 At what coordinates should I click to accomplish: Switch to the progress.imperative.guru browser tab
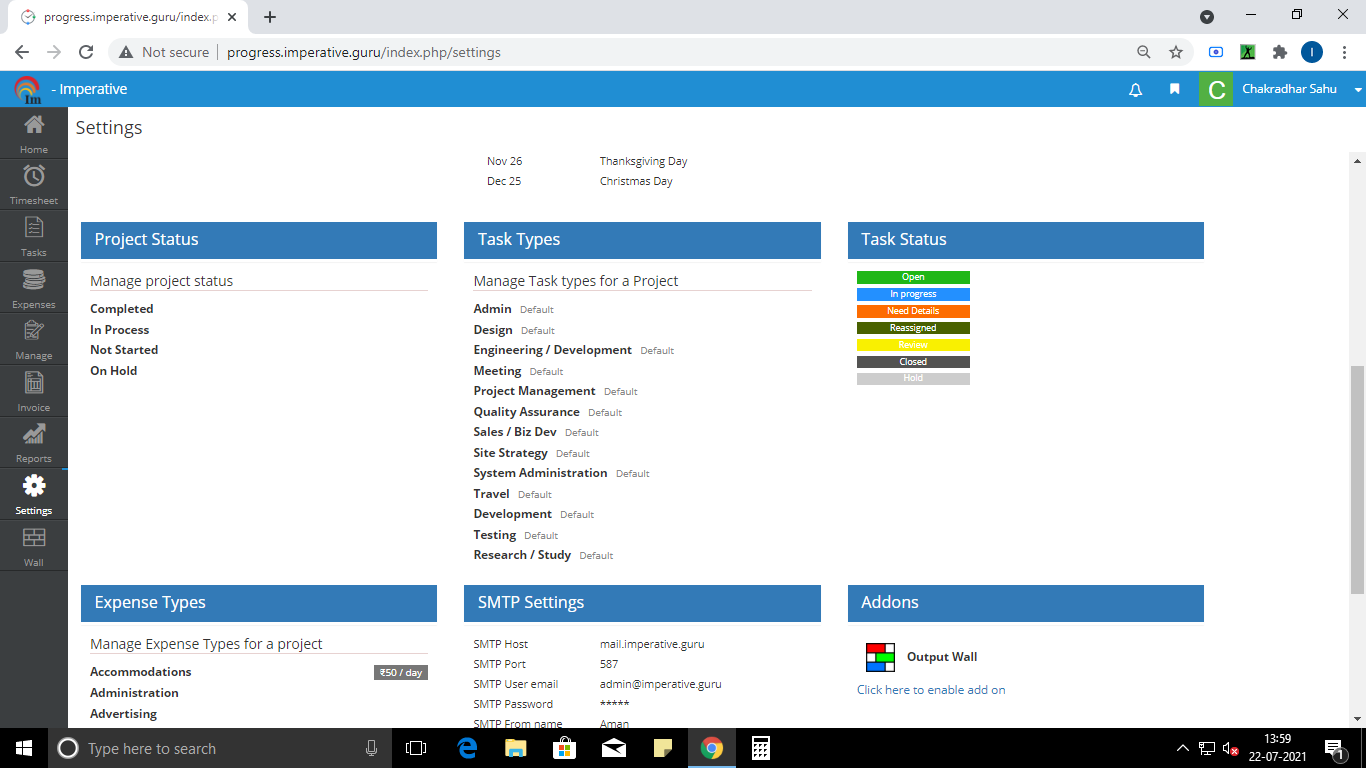[x=128, y=17]
